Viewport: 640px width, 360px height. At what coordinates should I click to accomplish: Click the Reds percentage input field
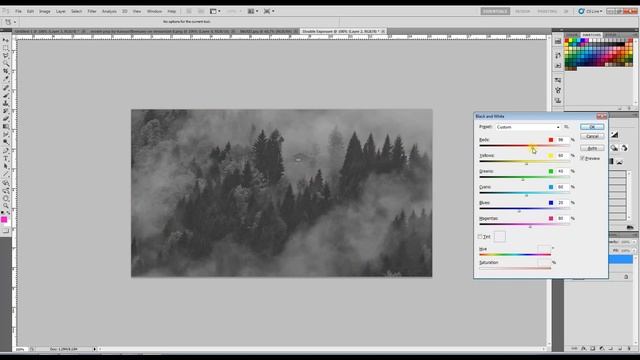click(562, 140)
